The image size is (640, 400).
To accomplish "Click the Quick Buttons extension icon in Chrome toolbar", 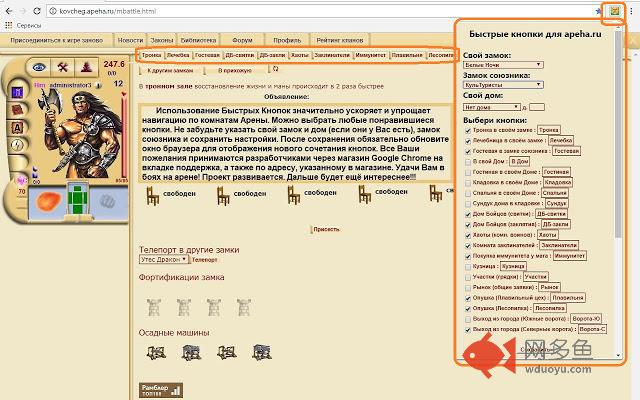I will pyautogui.click(x=615, y=11).
